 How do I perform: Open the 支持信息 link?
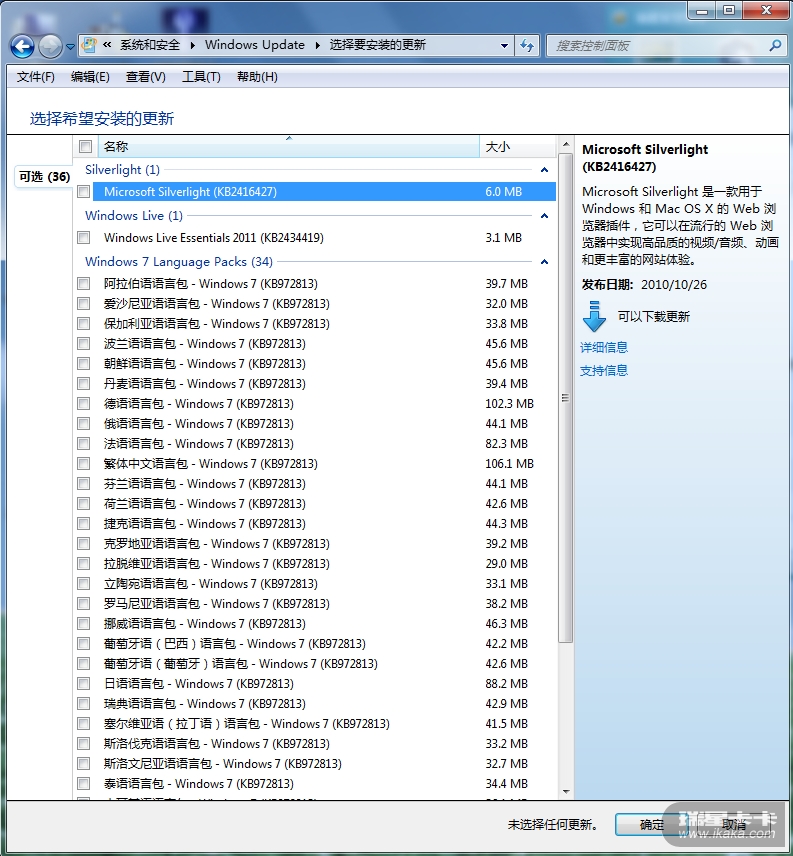(604, 370)
